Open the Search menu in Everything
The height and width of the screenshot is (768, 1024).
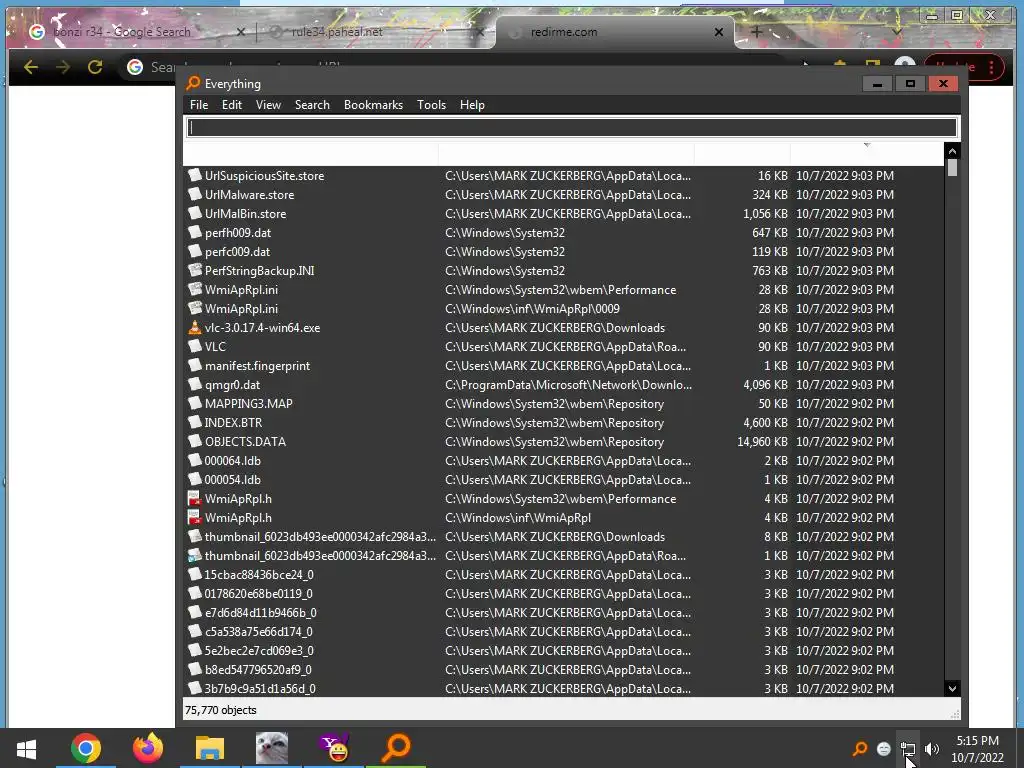click(x=312, y=105)
